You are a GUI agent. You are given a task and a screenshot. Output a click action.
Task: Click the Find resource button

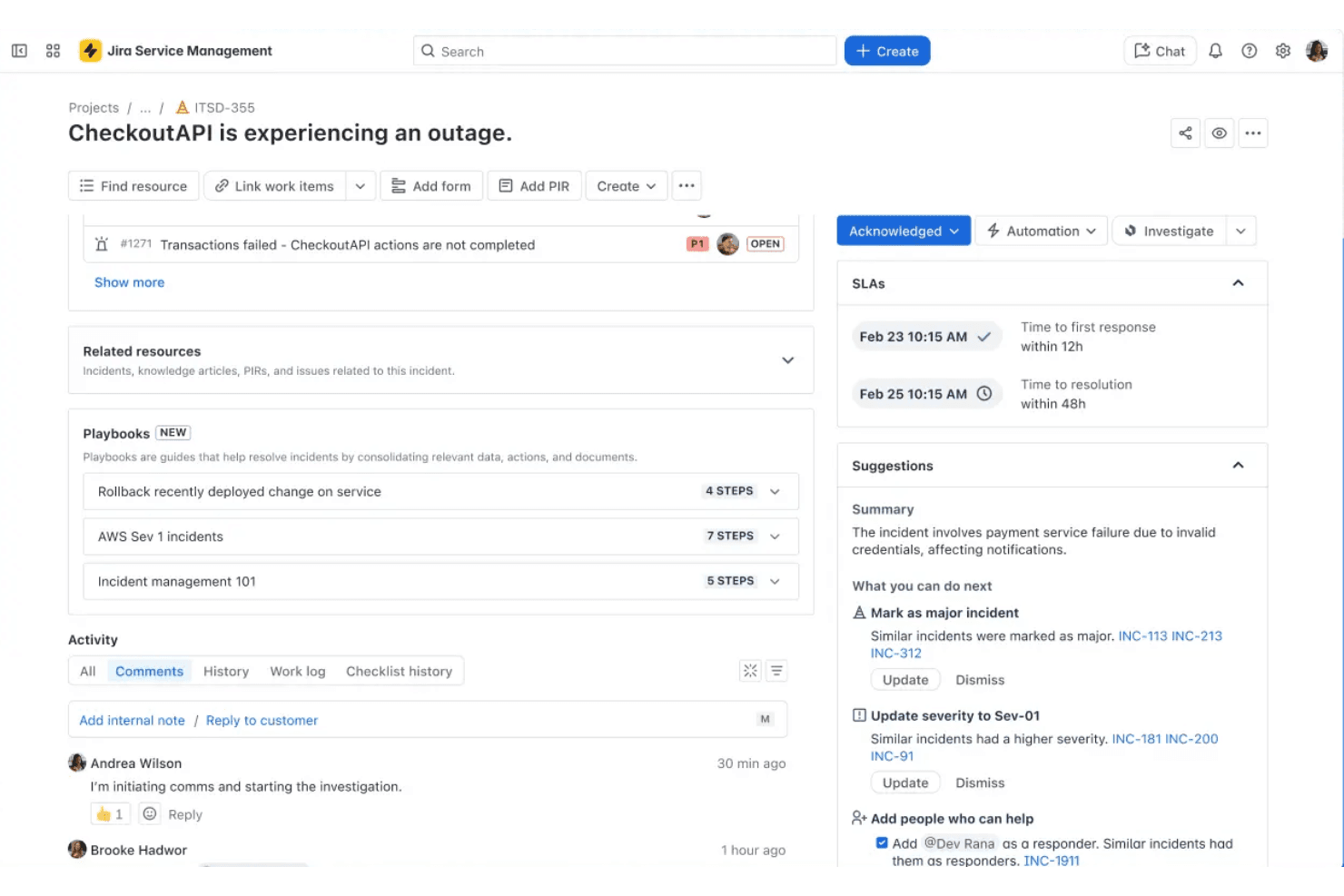pos(133,186)
